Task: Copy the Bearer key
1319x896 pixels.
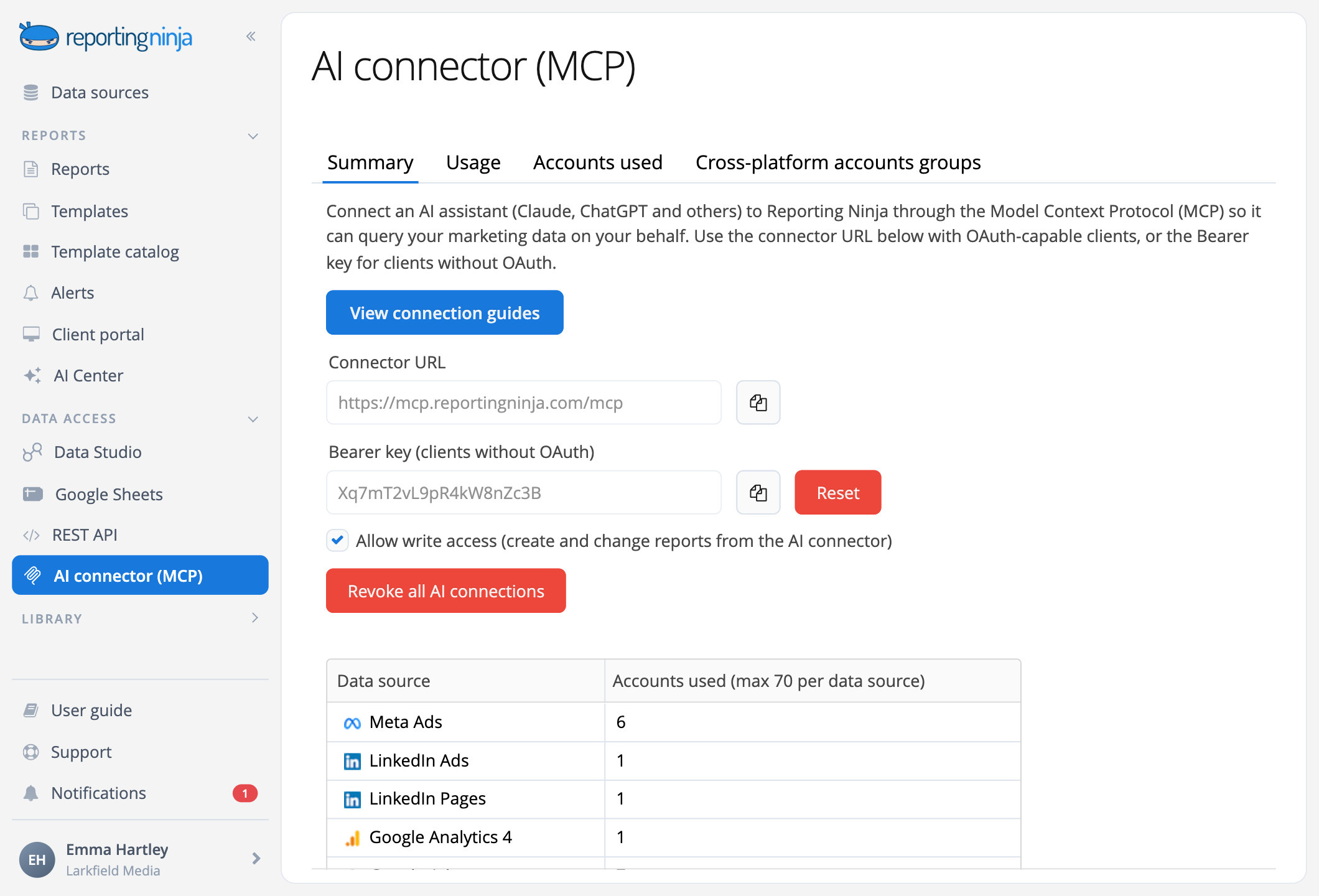Action: 758,493
